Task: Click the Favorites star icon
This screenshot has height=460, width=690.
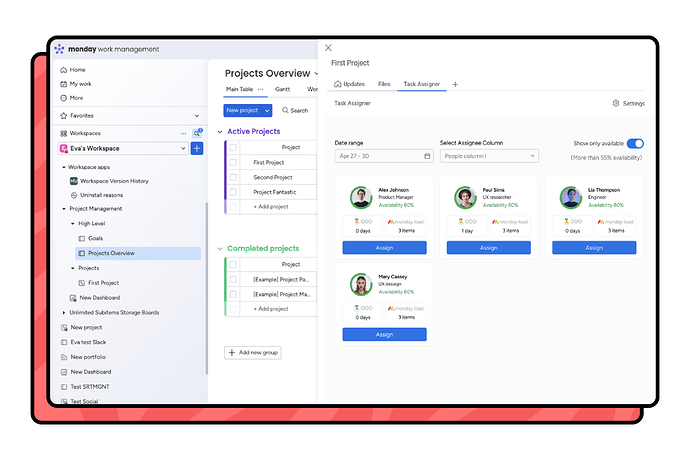Action: point(63,116)
